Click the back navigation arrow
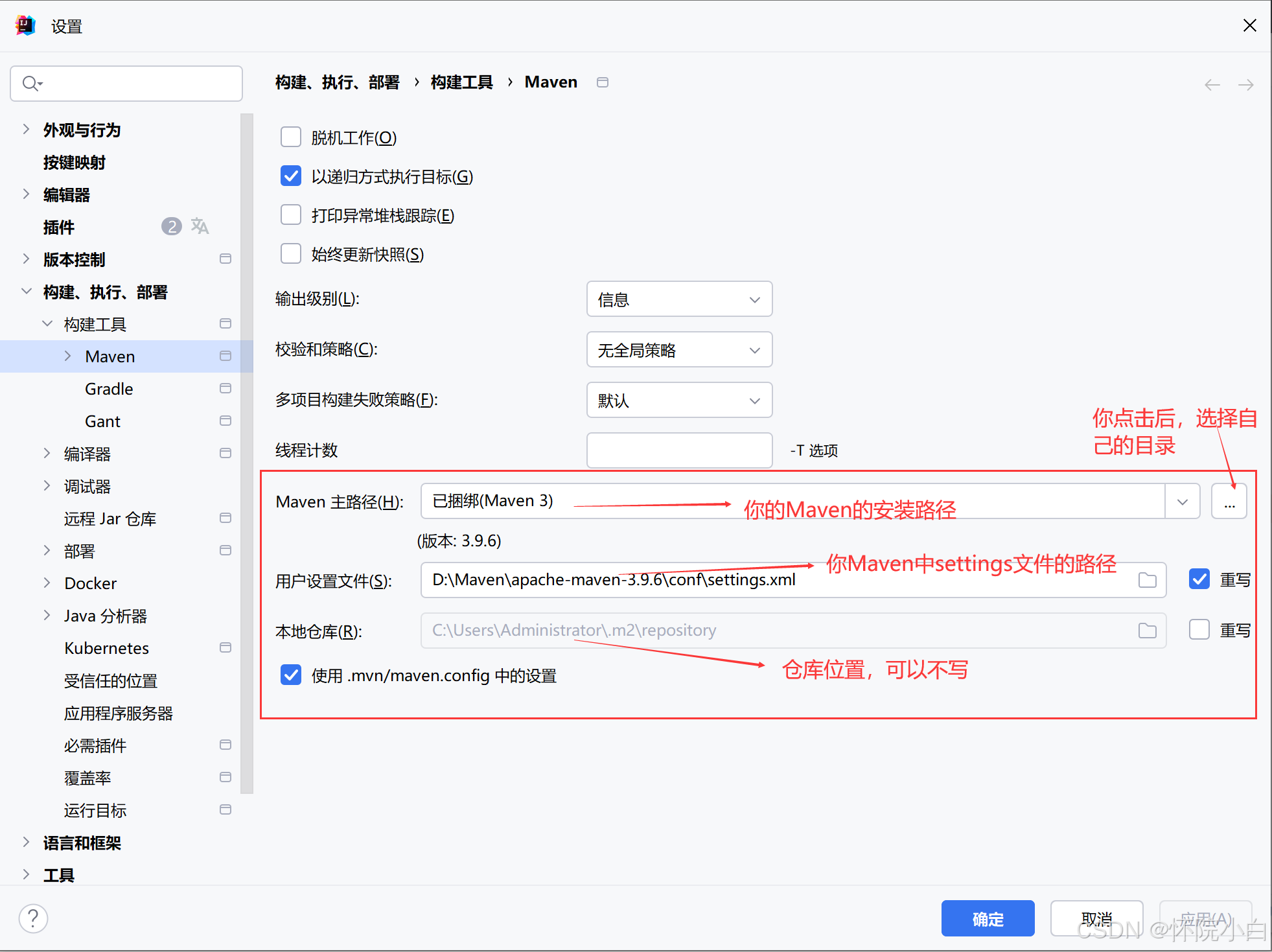 click(x=1212, y=85)
